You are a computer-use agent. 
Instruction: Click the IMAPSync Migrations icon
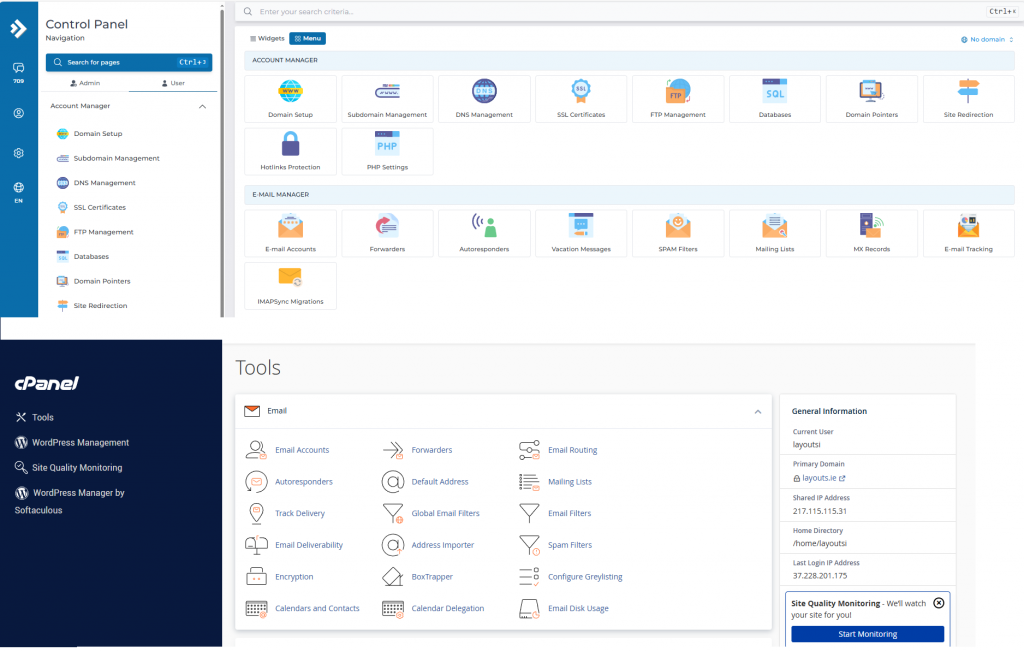[290, 285]
